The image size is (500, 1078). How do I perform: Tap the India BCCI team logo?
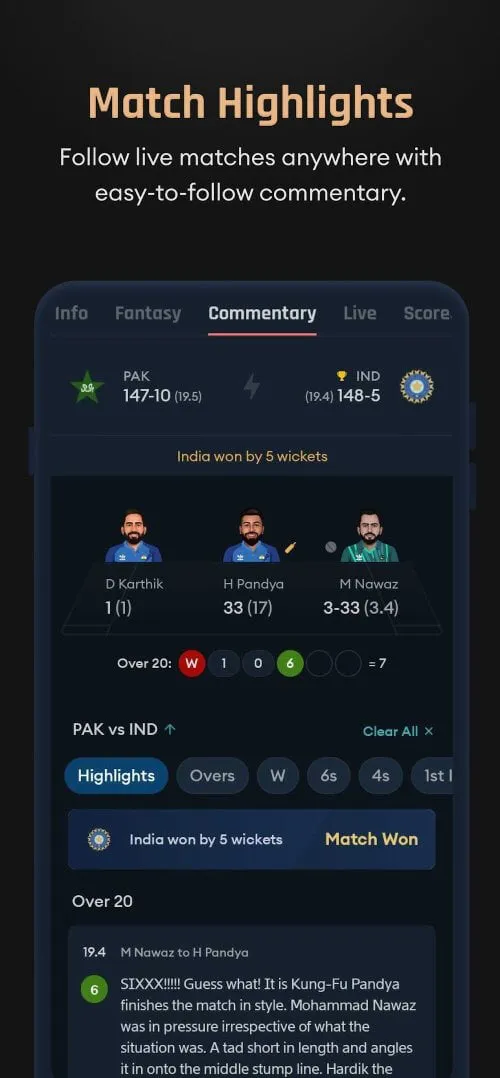(417, 386)
